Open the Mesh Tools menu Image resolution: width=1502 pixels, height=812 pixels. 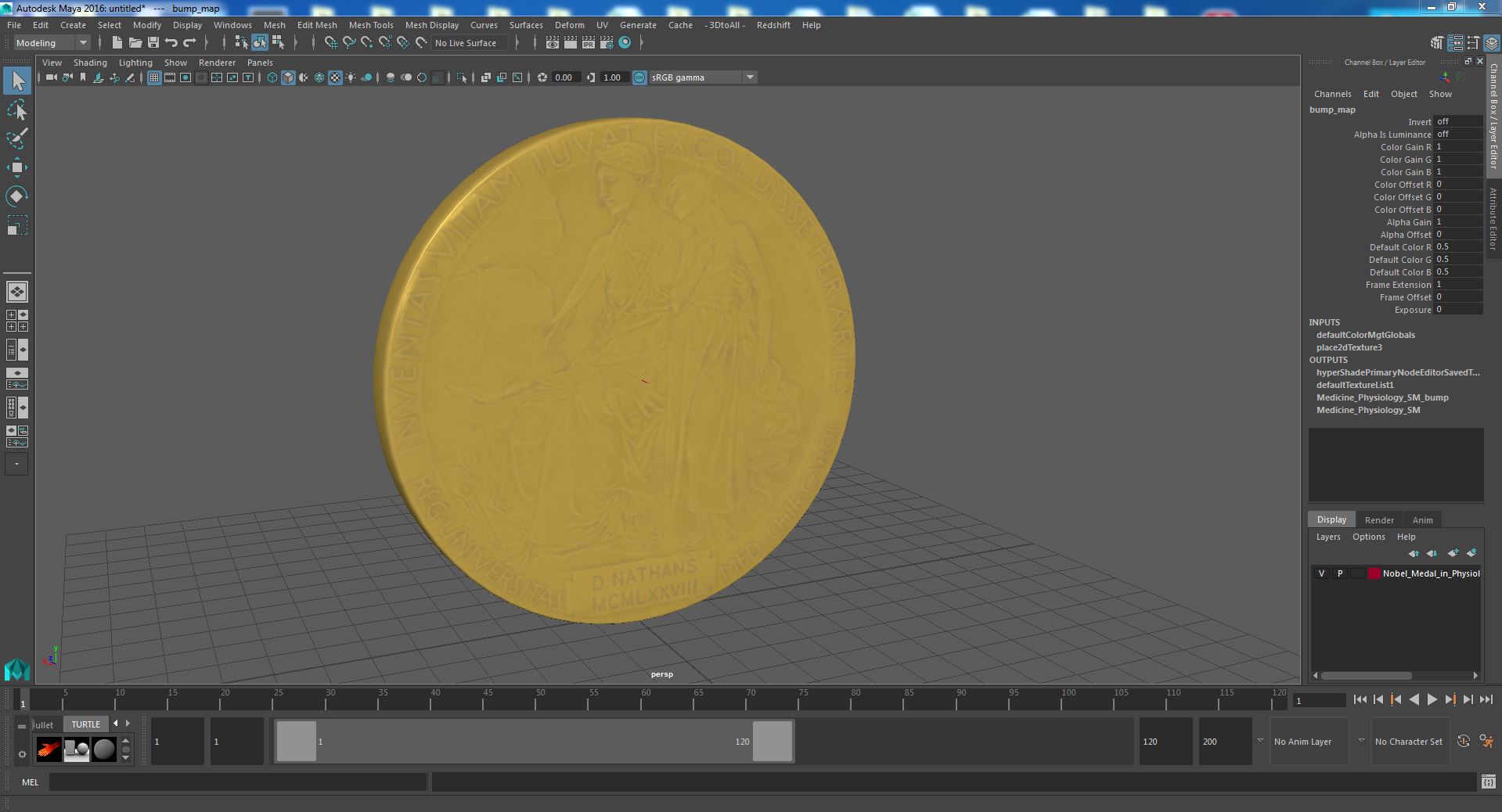tap(371, 25)
